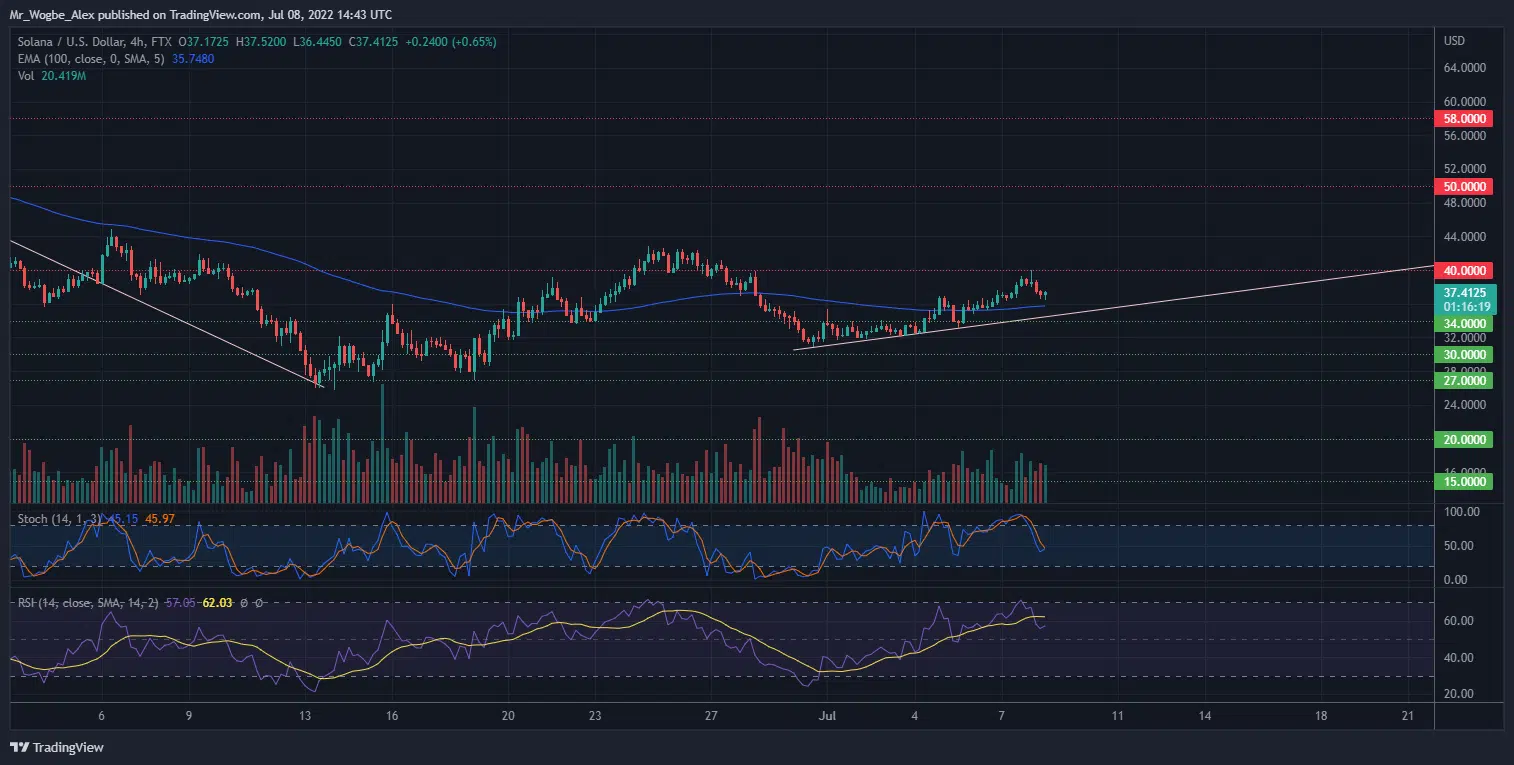Select the green 20.0000 price level label
Viewport: 1514px width, 765px height.
(1463, 440)
